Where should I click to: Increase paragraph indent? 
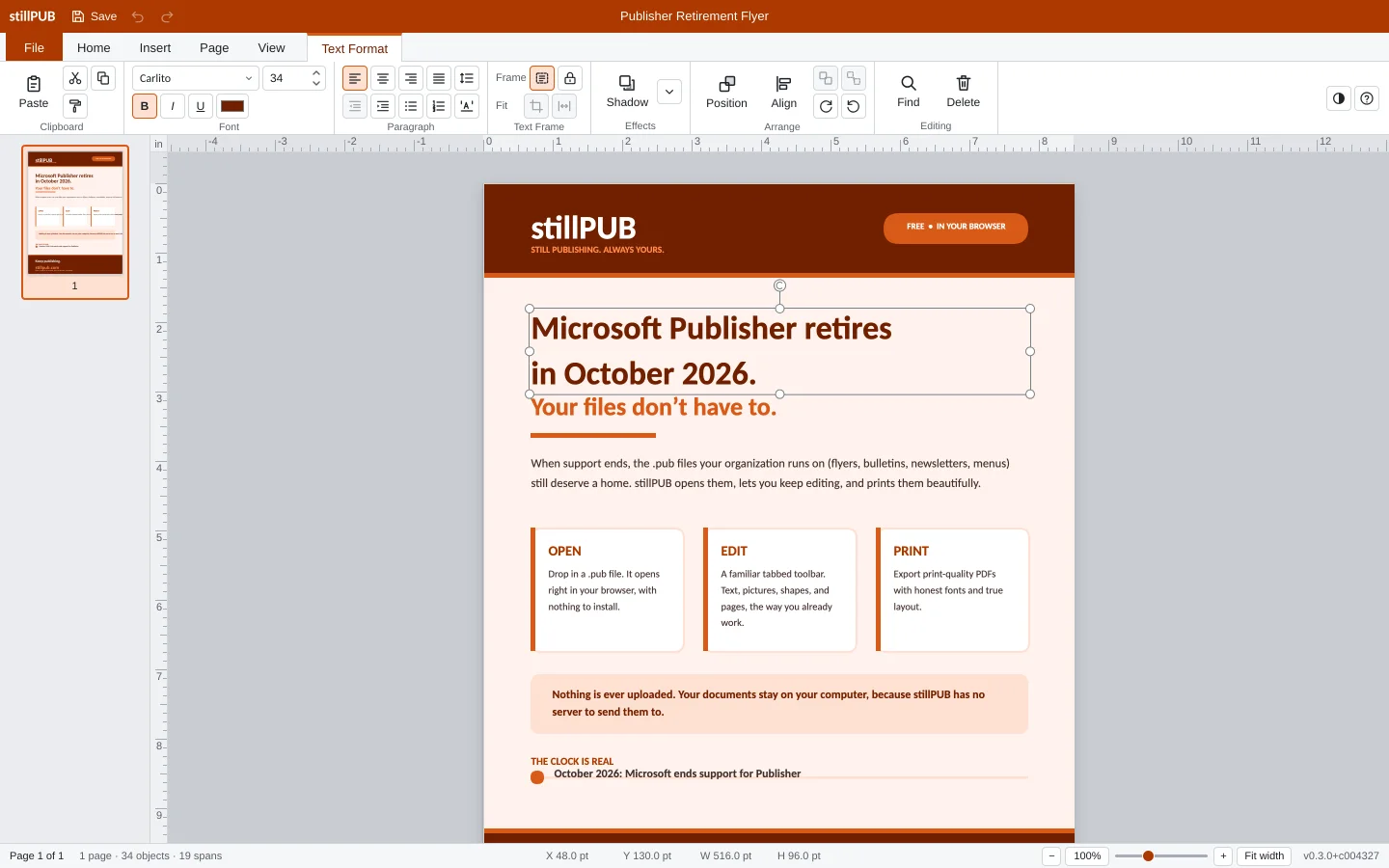[x=383, y=106]
